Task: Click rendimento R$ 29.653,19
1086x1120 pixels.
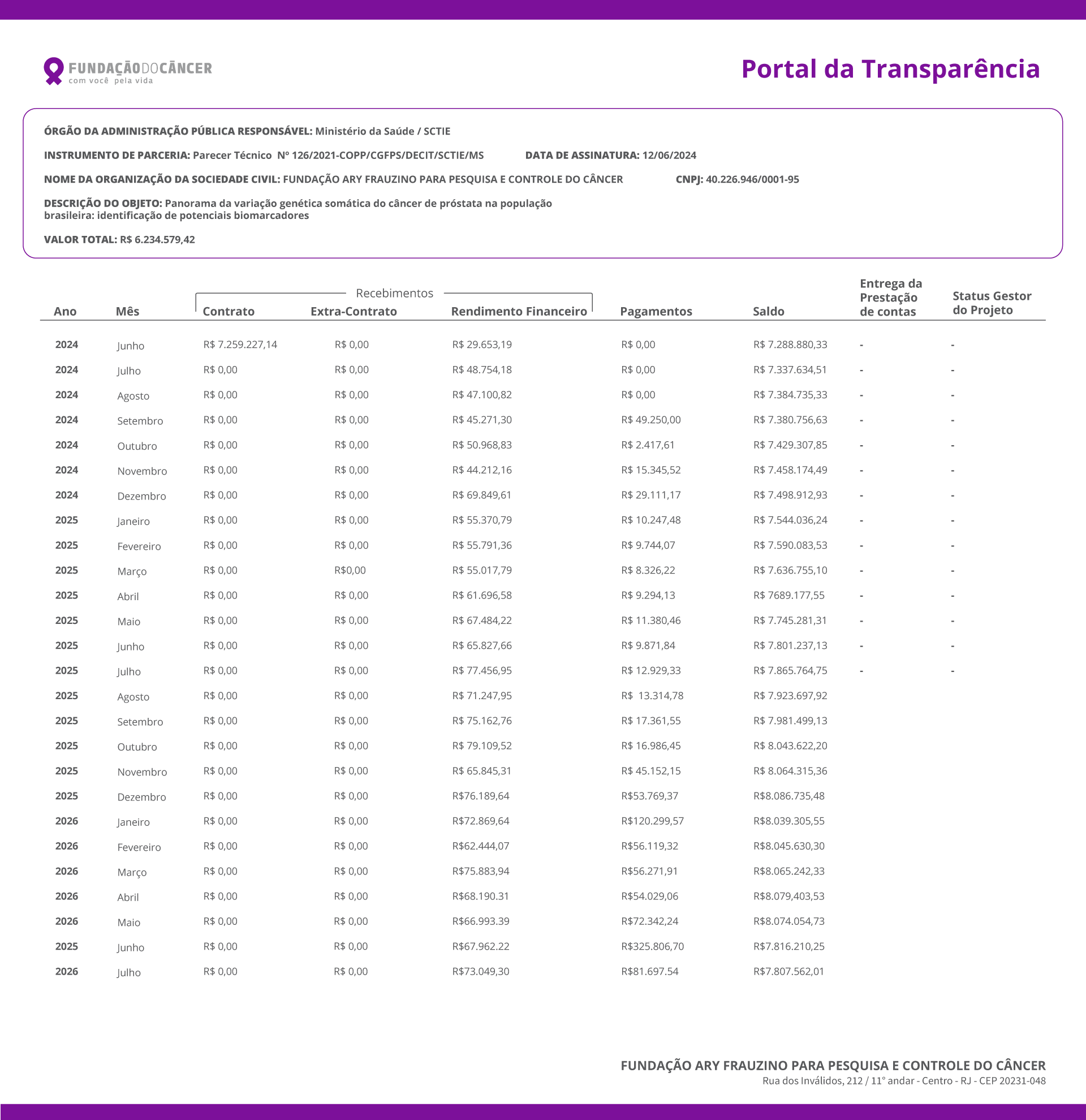Action: coord(481,344)
